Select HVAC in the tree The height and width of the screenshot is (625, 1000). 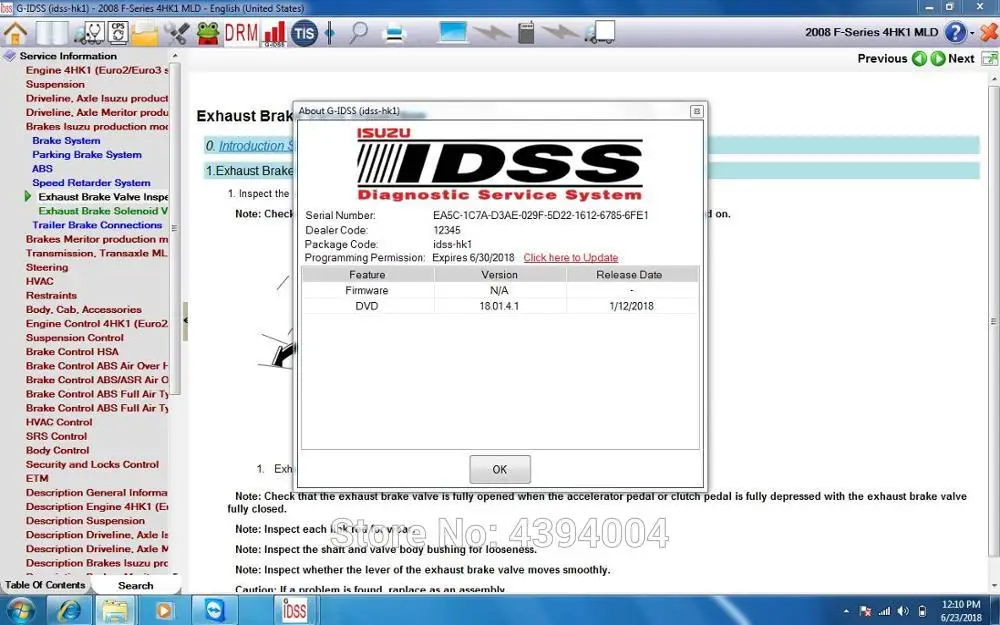(40, 281)
